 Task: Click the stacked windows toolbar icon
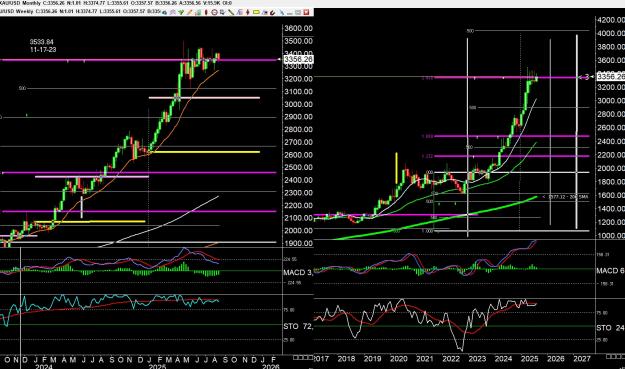click(222, 12)
